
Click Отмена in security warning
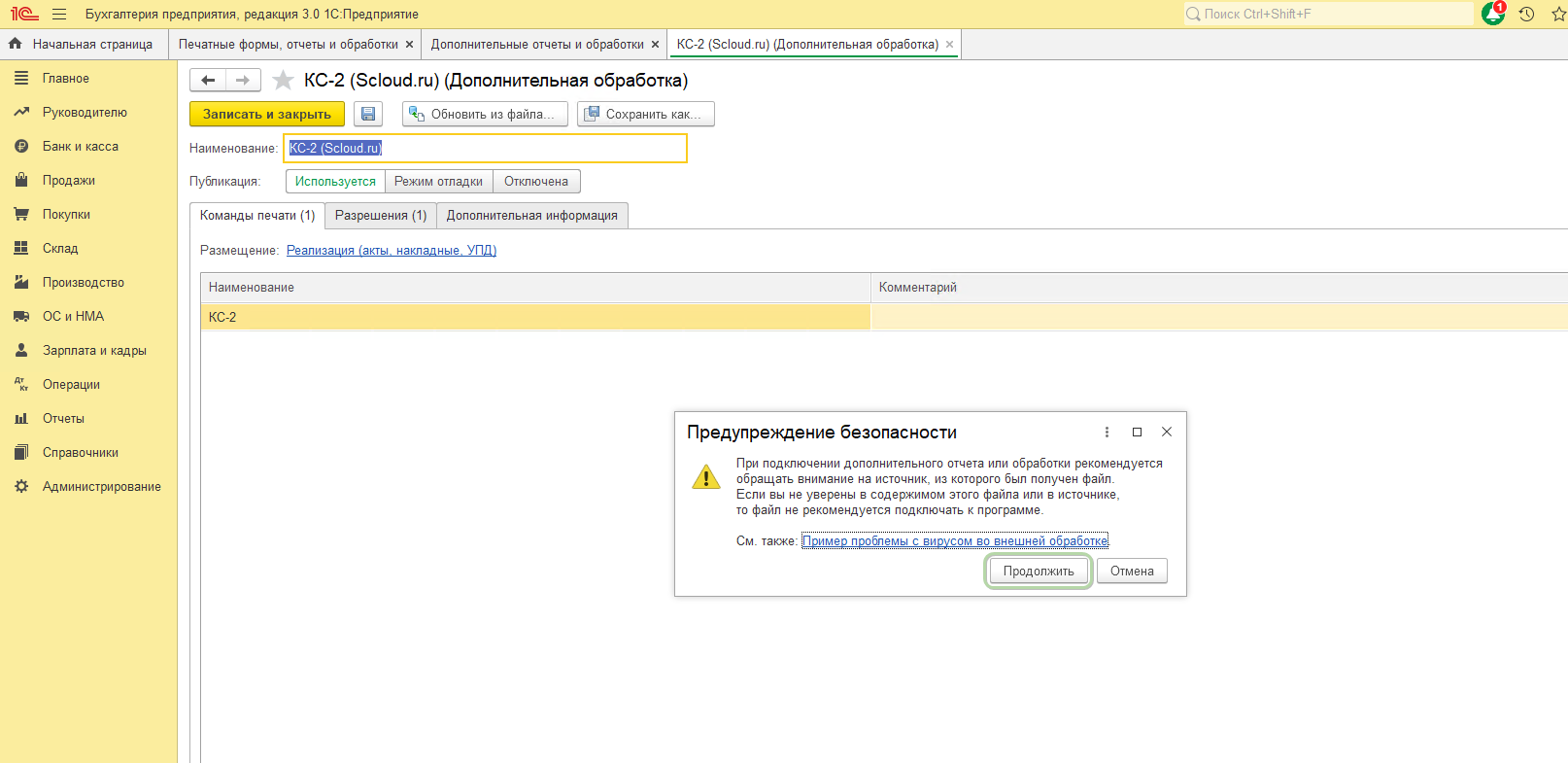pyautogui.click(x=1132, y=572)
